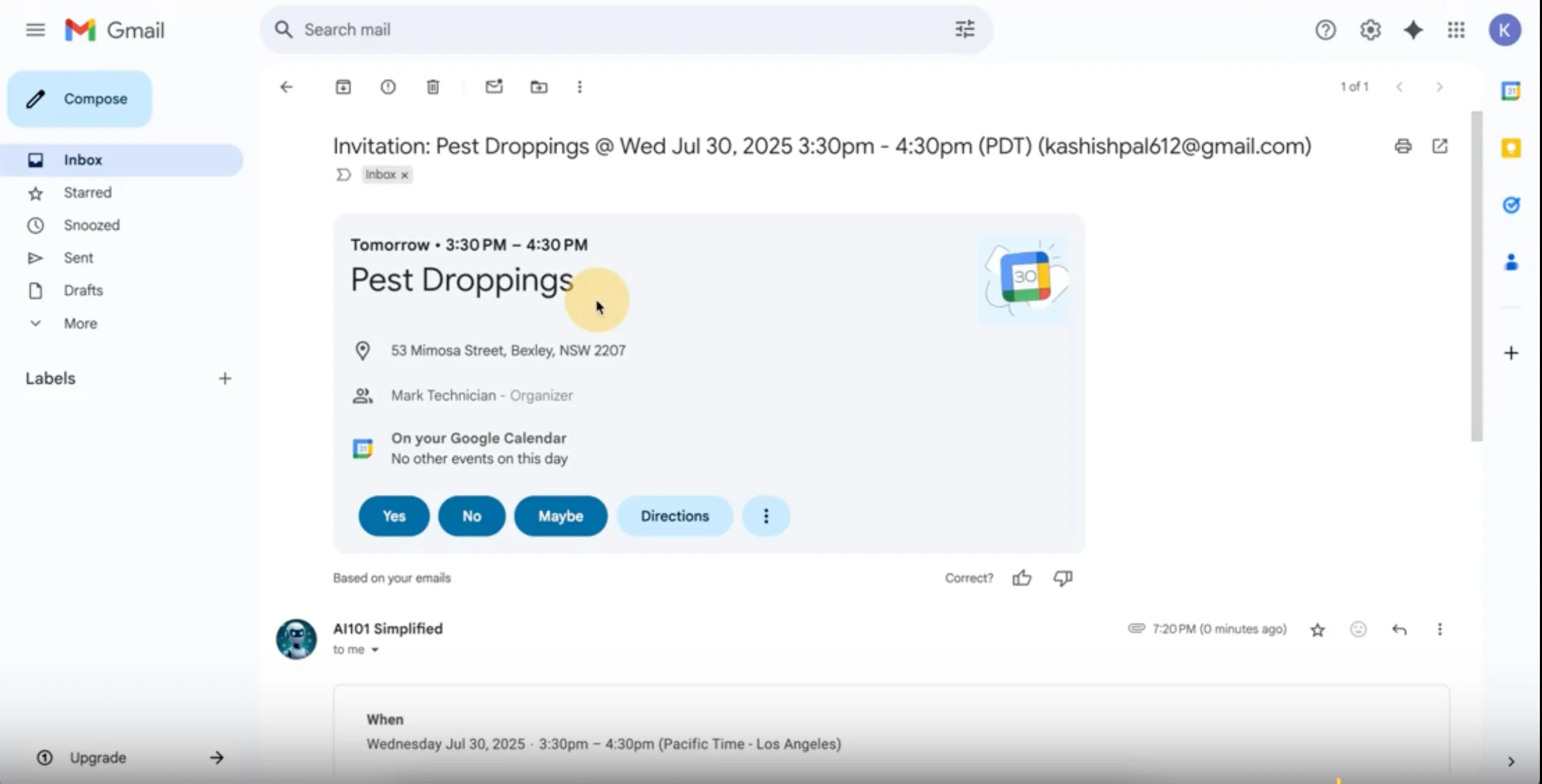
Task: Remove the Inbox label chip
Action: tap(405, 175)
